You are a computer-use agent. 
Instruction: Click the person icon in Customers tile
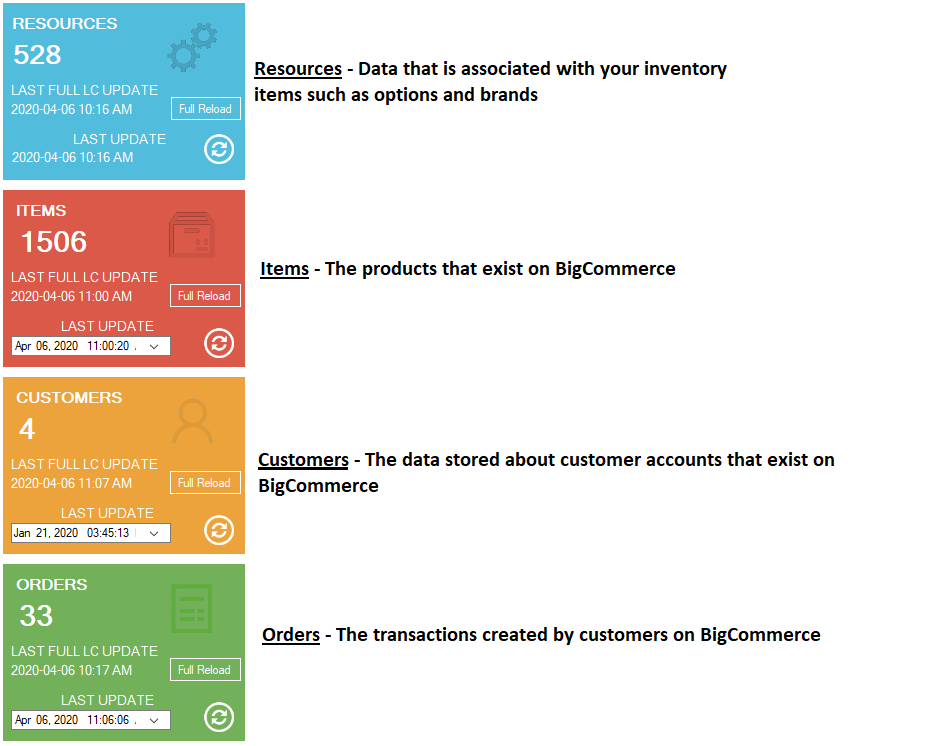(193, 421)
